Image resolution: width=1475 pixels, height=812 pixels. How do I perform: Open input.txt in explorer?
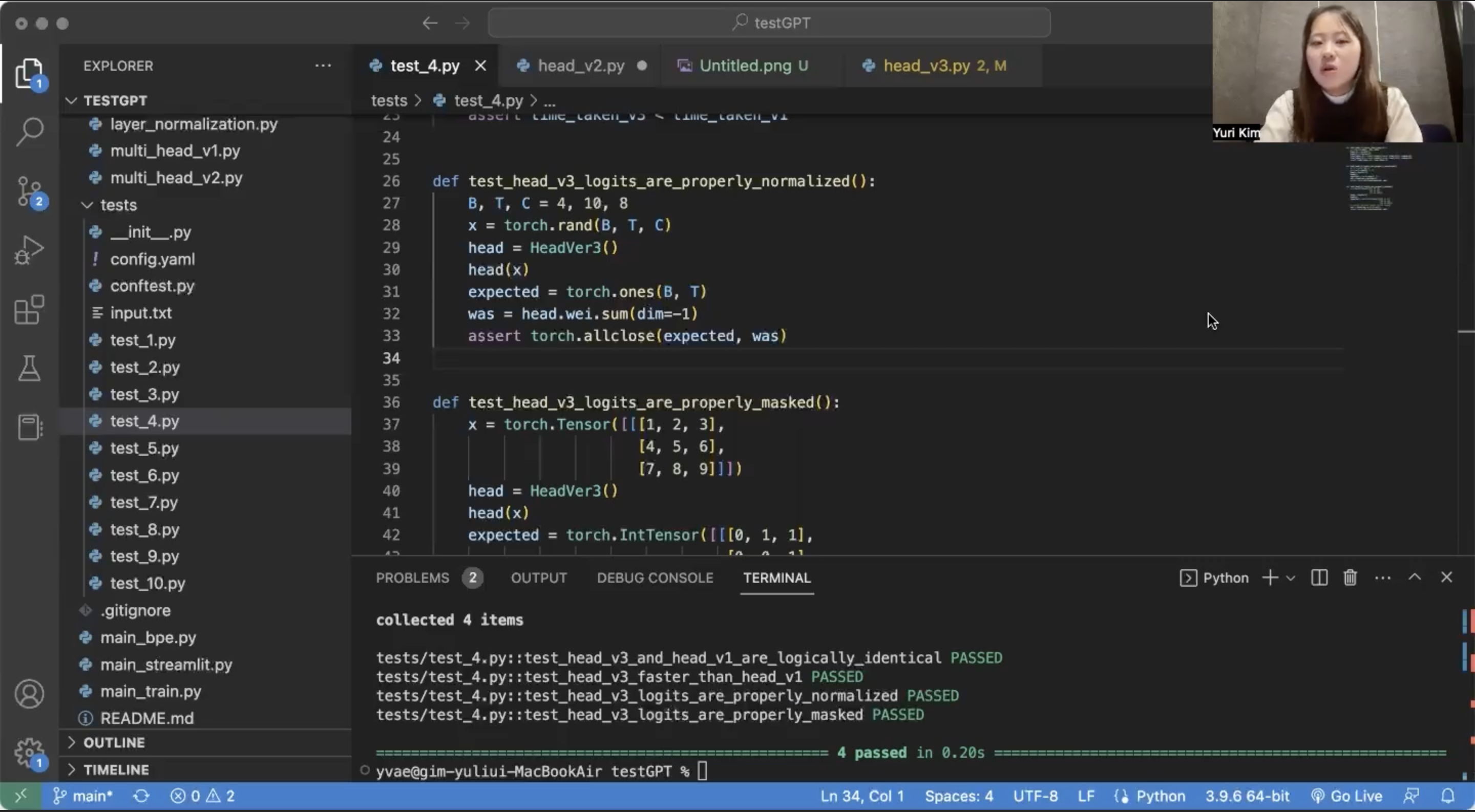tap(206, 313)
